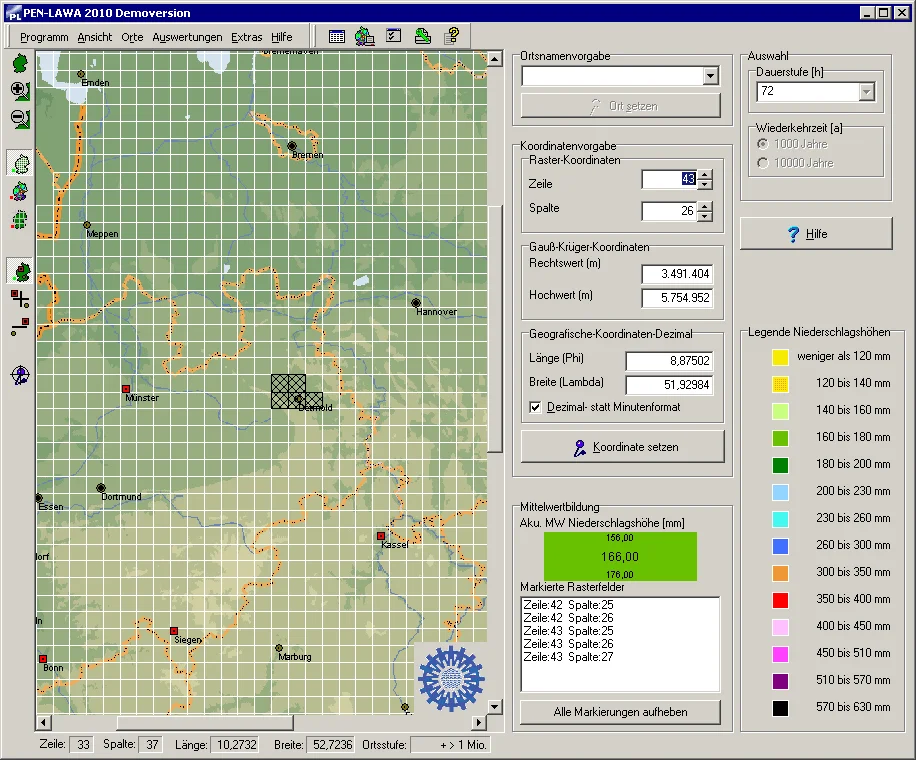Increase the Spalte value with up arrow
This screenshot has height=760, width=916.
point(705,206)
